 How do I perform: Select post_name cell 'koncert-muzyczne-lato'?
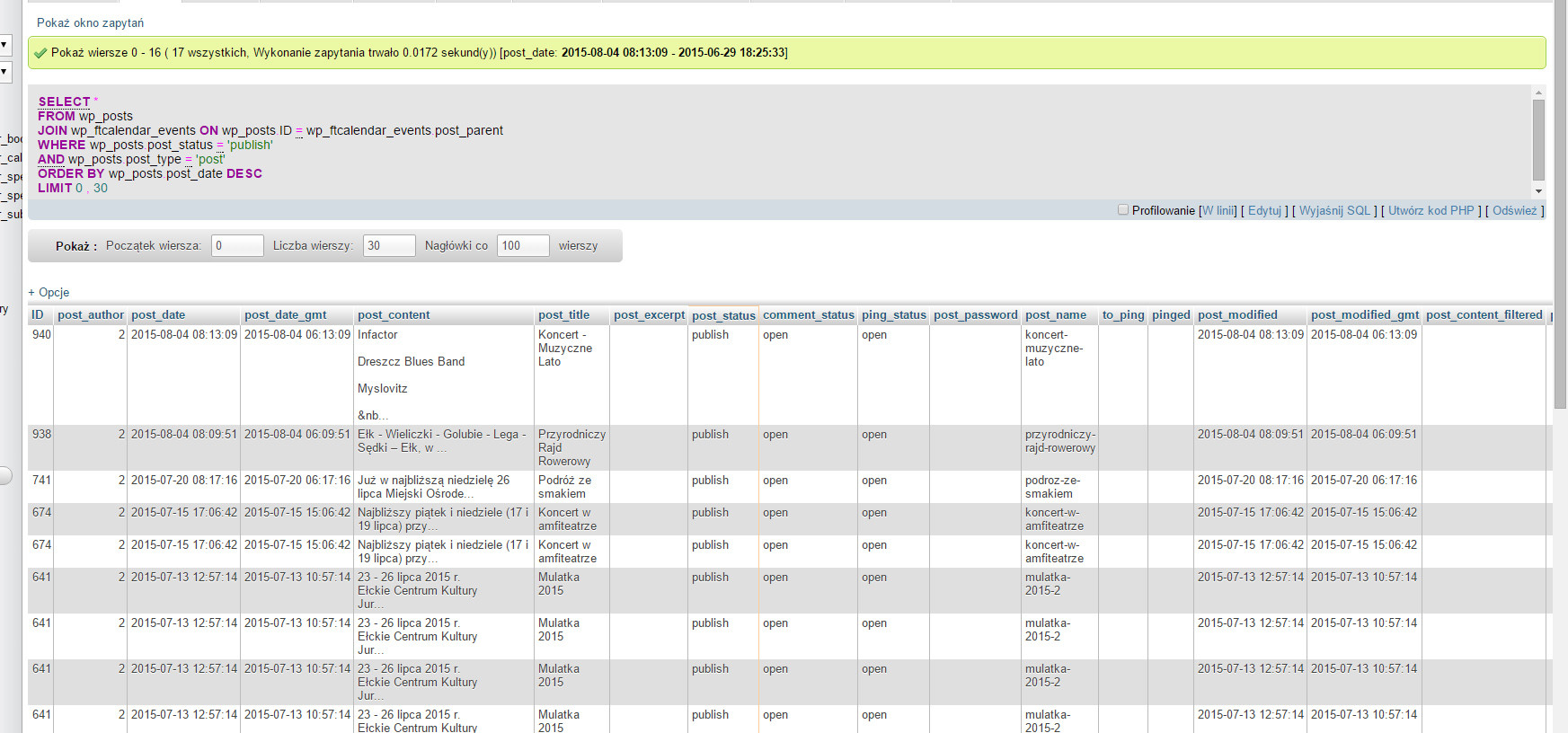(x=1054, y=348)
